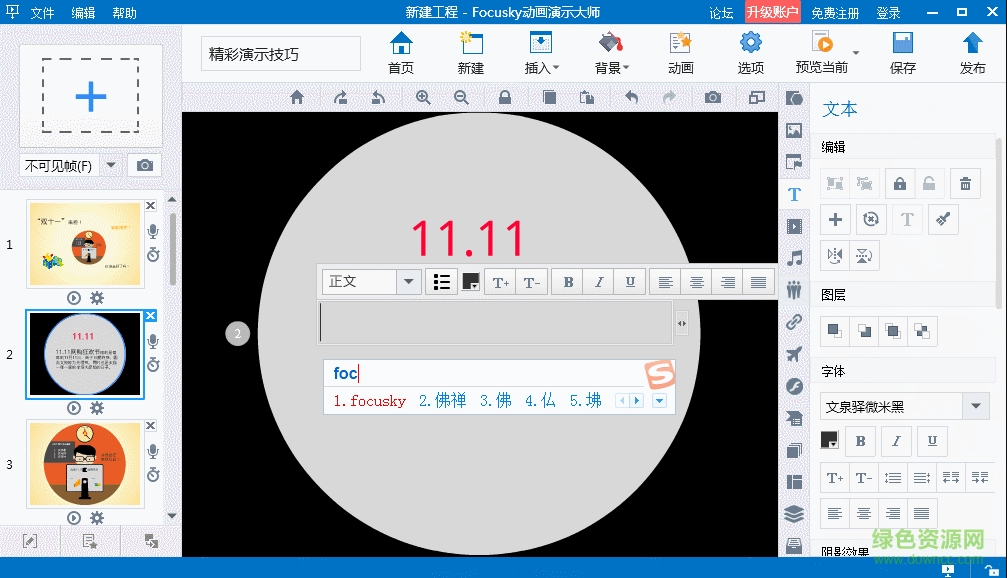Open the 文件 menu

[43, 12]
